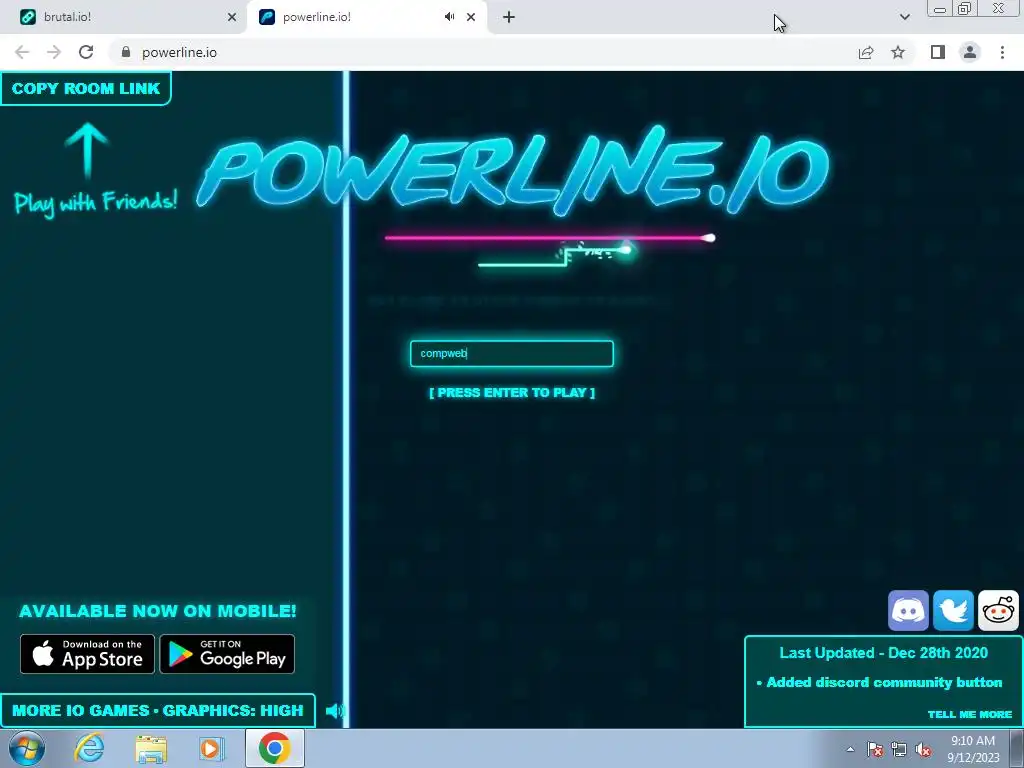
Task: Mute game sound with the speaker icon
Action: click(334, 711)
